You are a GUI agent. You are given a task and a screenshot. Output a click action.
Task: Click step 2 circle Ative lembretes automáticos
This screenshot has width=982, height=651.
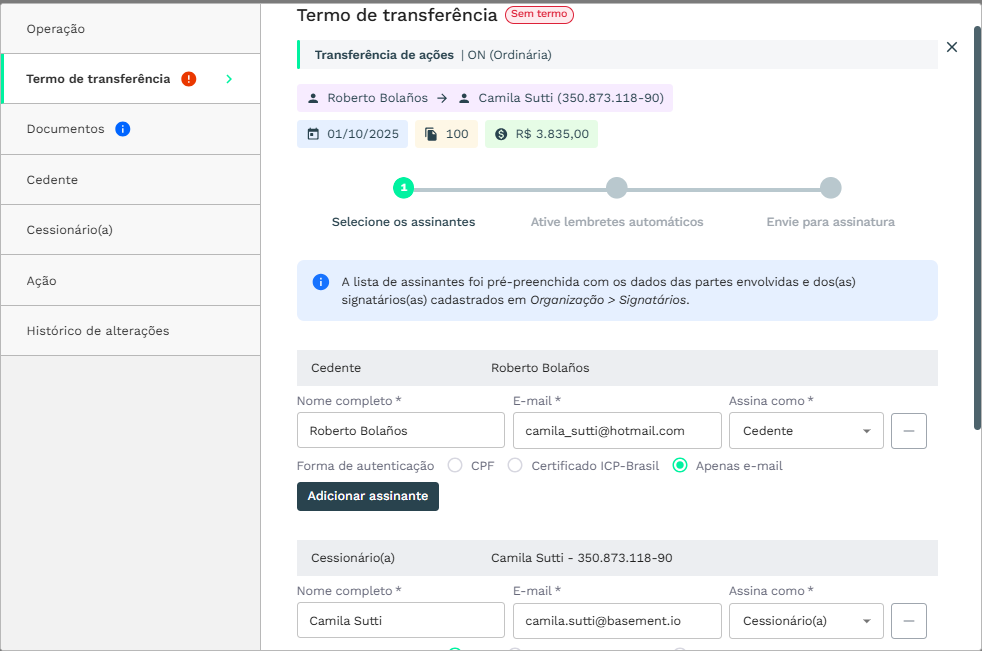(617, 188)
